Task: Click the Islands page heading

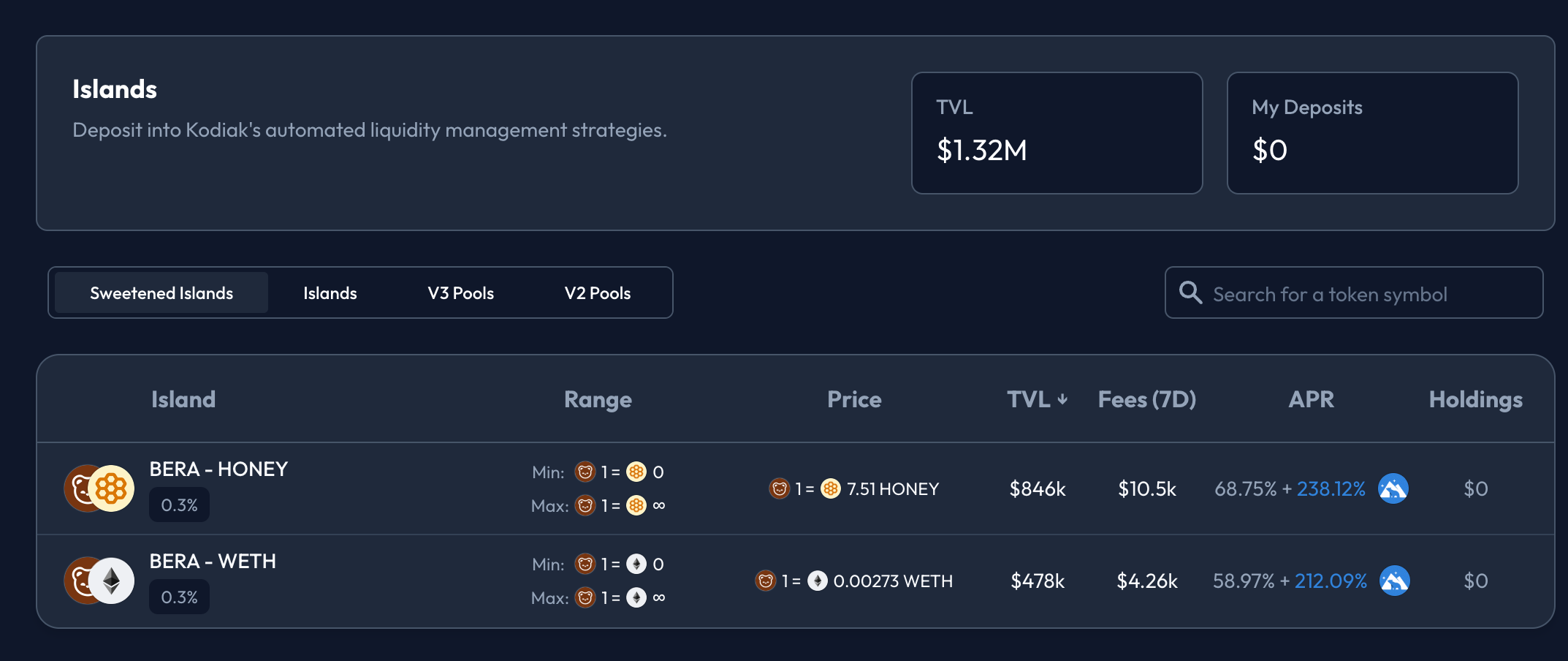Action: coord(115,89)
